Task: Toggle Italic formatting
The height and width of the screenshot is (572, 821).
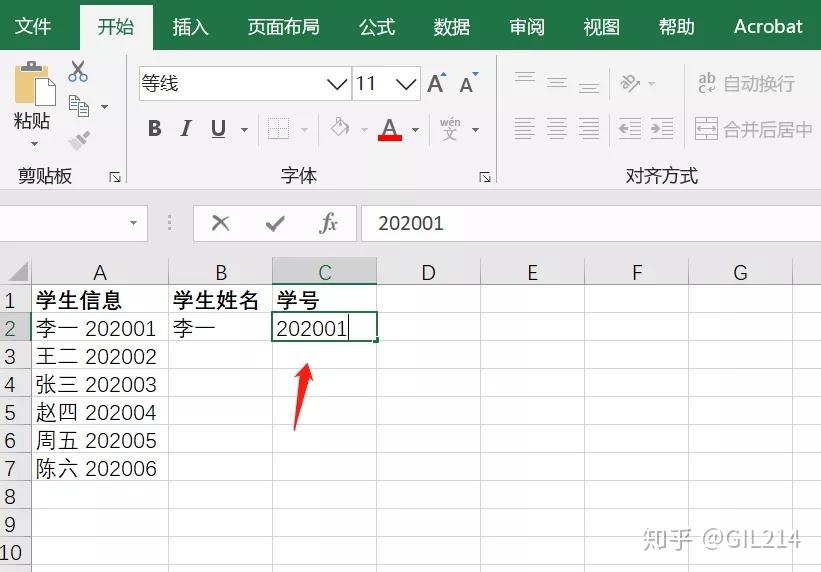Action: pos(185,128)
